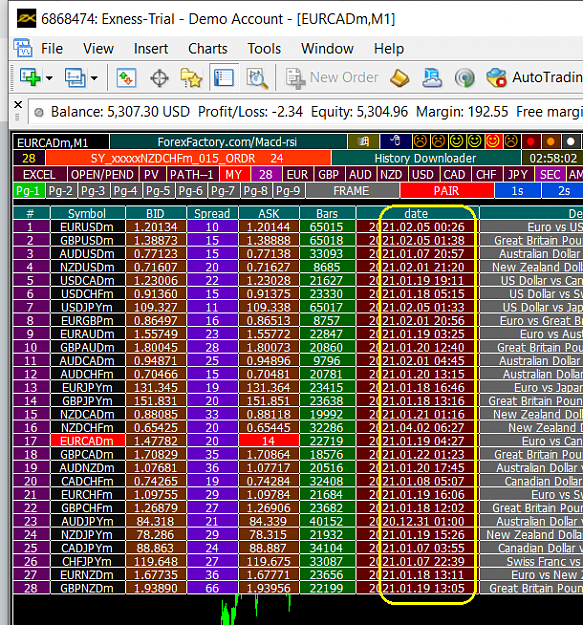Open the Charts menu
The image size is (583, 625).
pos(208,49)
